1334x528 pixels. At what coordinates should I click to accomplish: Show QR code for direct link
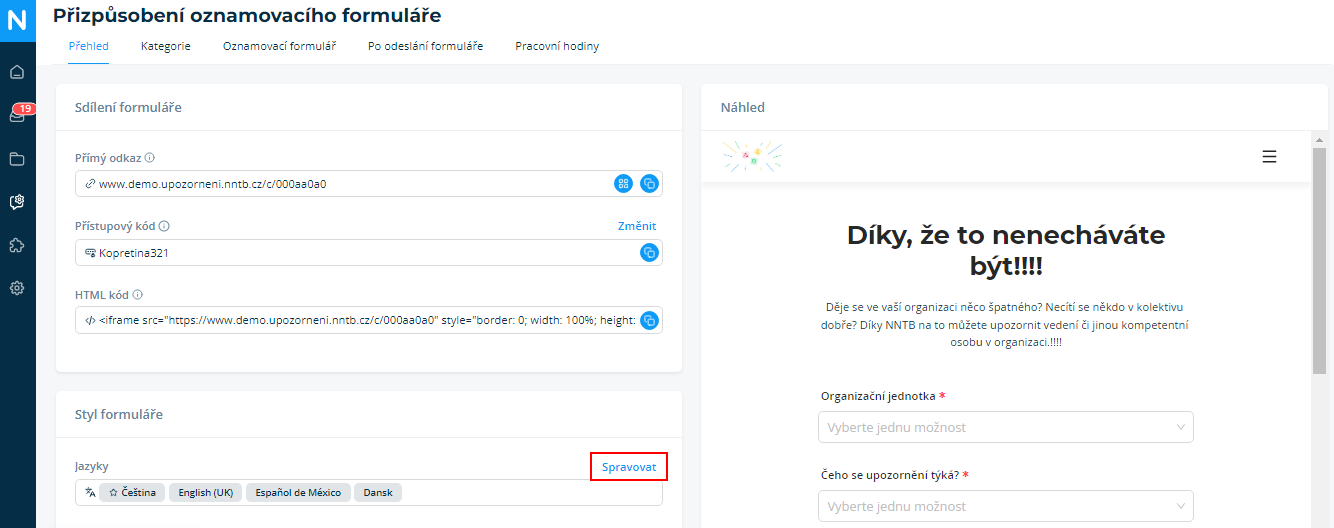pyautogui.click(x=624, y=184)
